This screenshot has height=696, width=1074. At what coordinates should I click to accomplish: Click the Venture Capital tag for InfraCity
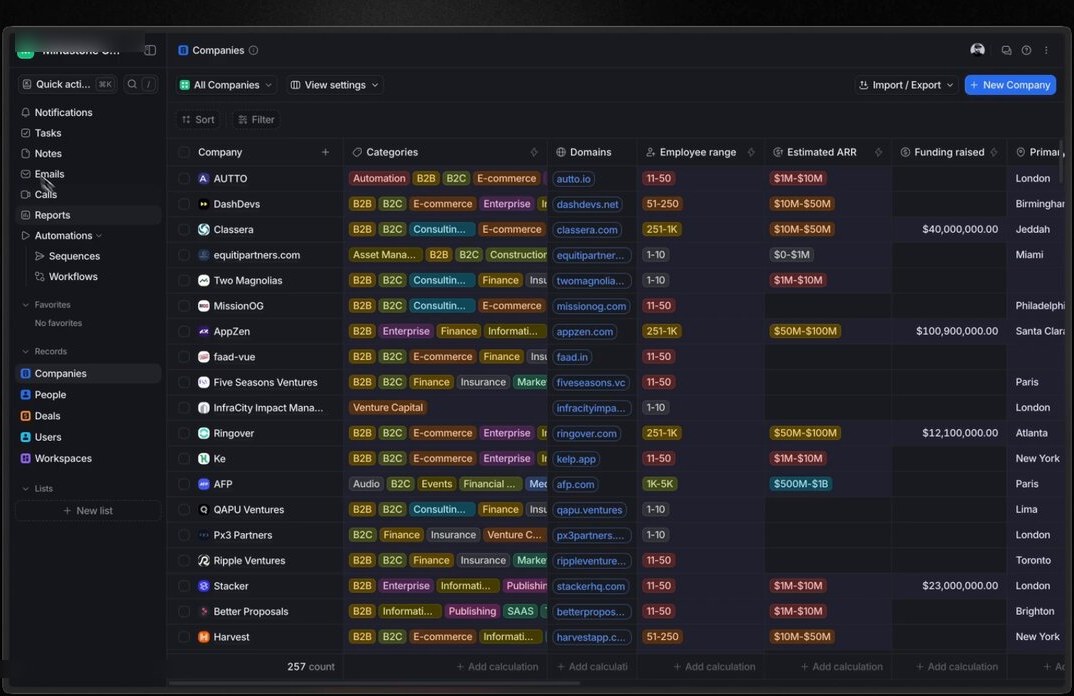[388, 408]
